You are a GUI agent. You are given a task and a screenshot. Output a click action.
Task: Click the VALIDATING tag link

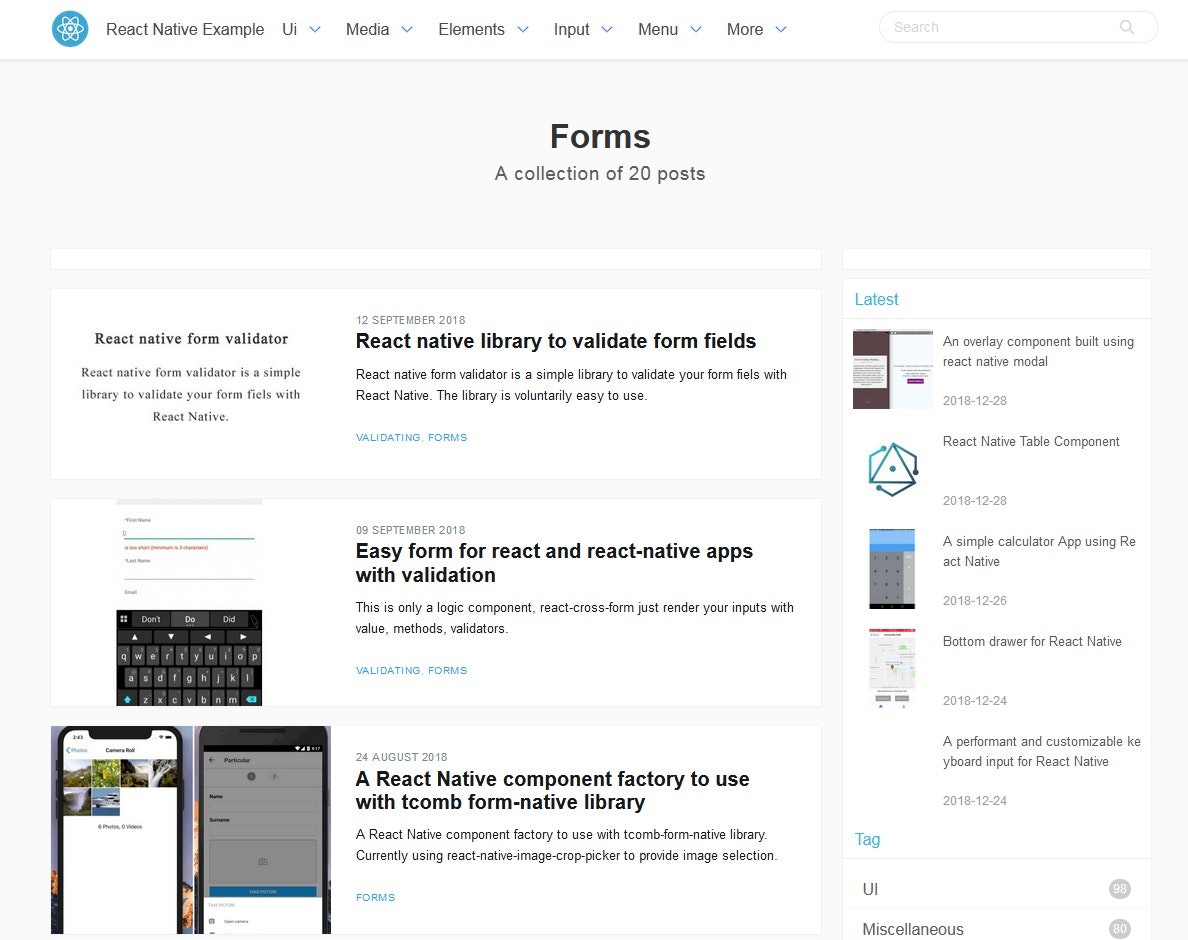(388, 437)
